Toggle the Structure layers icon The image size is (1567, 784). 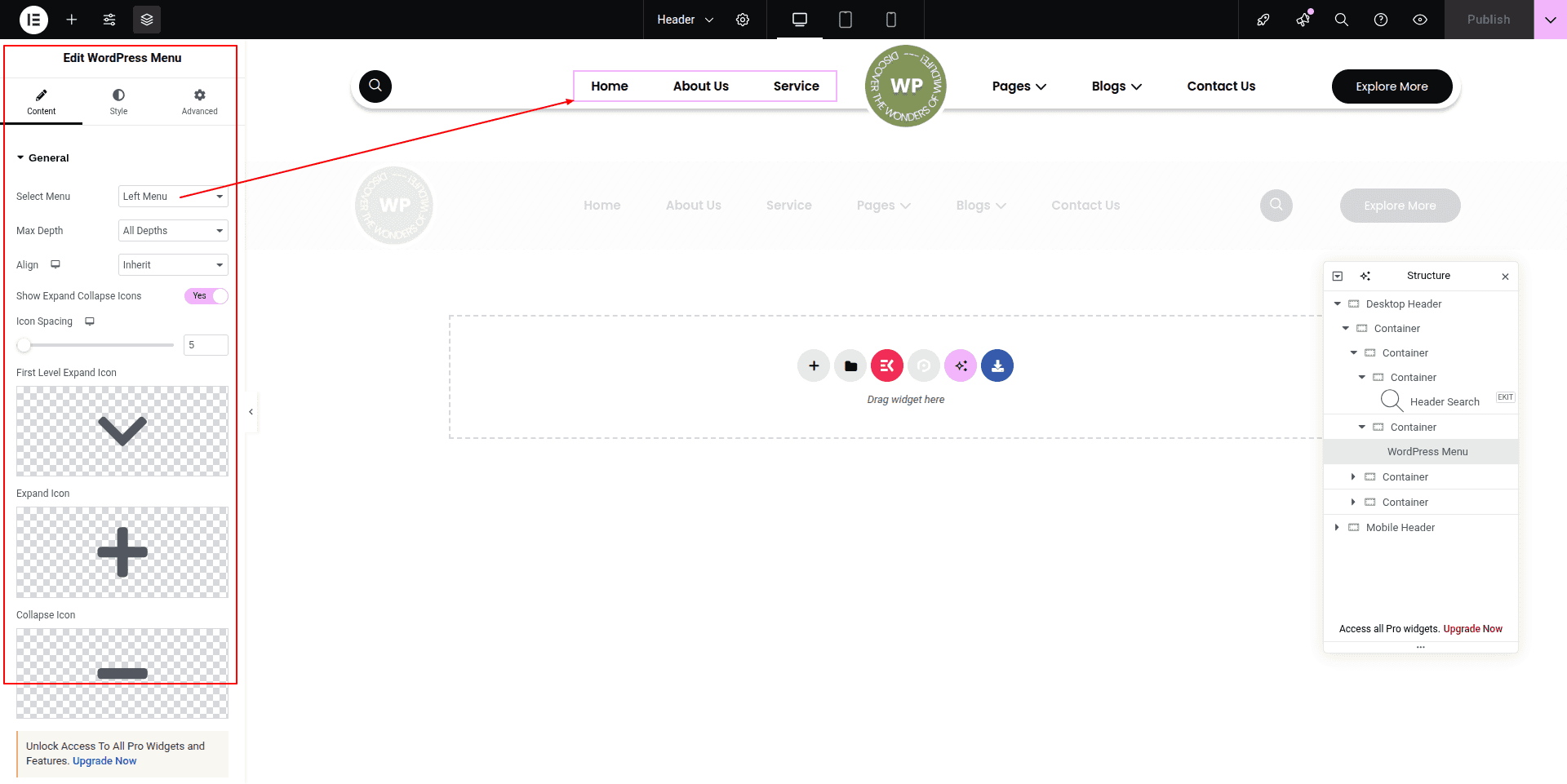[147, 20]
